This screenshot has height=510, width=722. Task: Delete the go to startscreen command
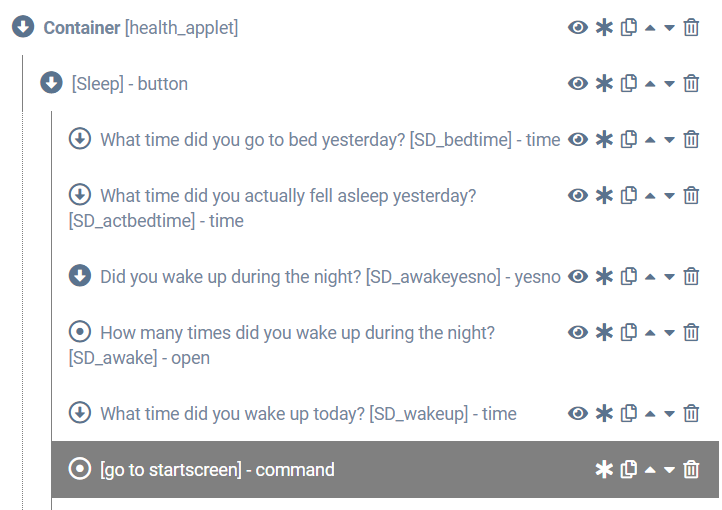point(691,469)
